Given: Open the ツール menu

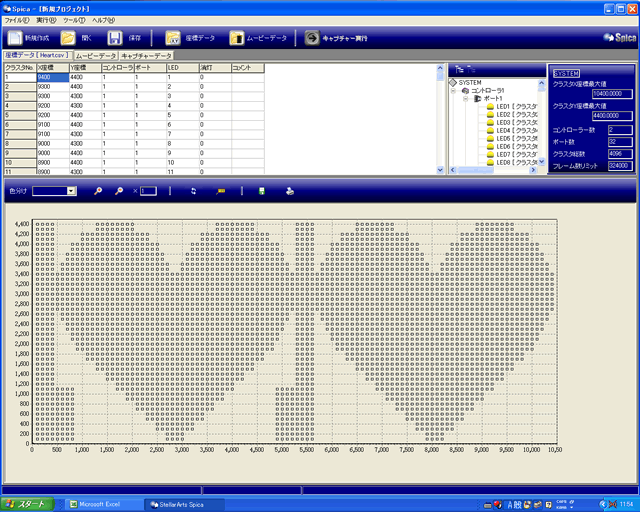Looking at the screenshot, I should click(x=74, y=20).
